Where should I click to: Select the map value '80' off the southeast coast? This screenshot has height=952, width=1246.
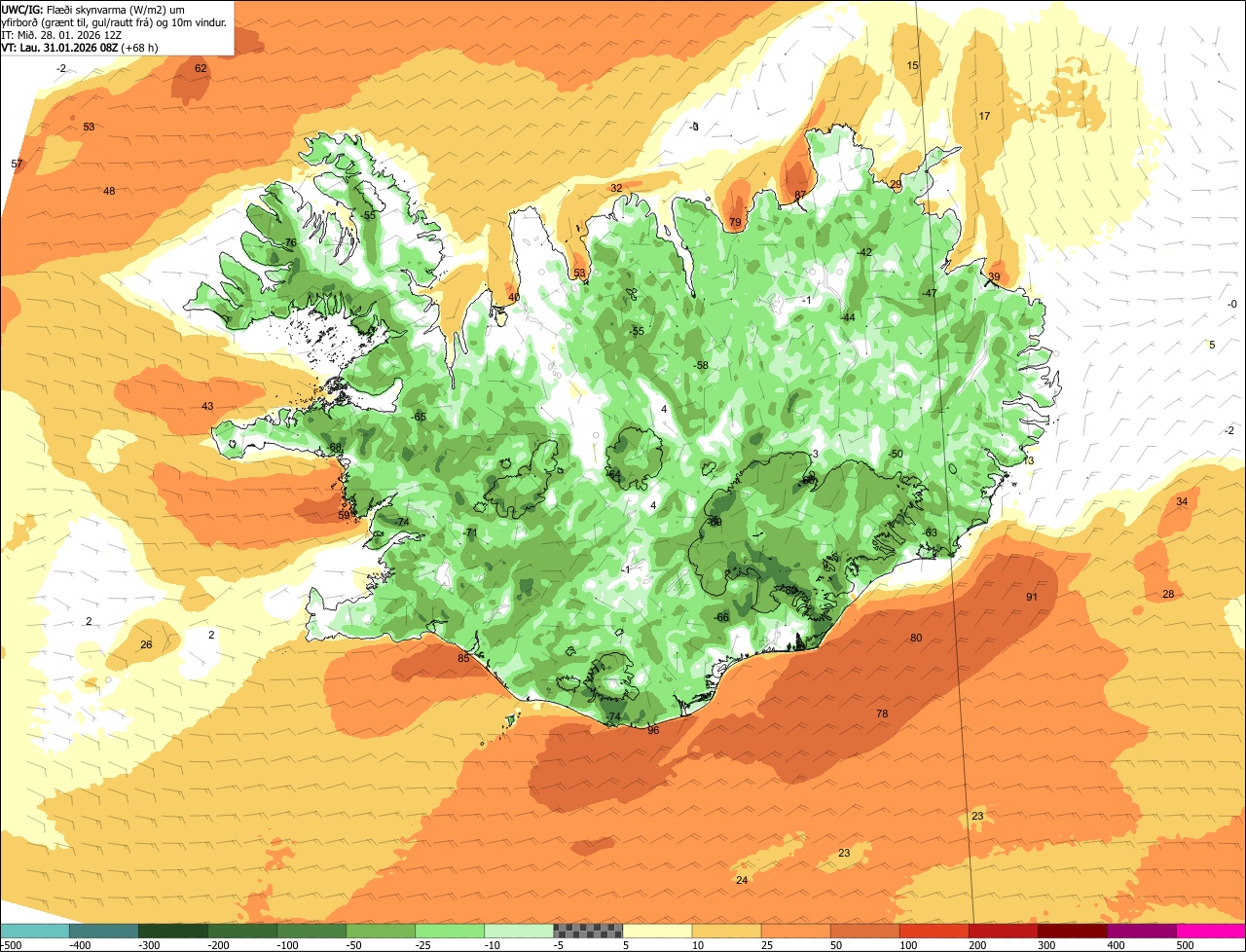coord(916,638)
